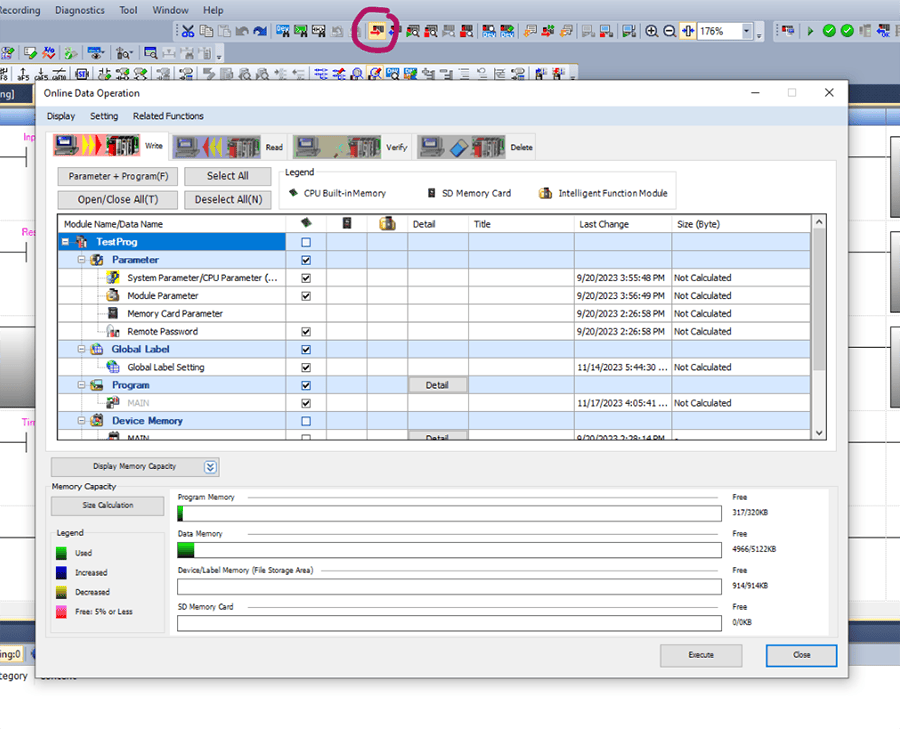Click the Intelligent Function Module column header icon
900x729 pixels.
click(387, 223)
